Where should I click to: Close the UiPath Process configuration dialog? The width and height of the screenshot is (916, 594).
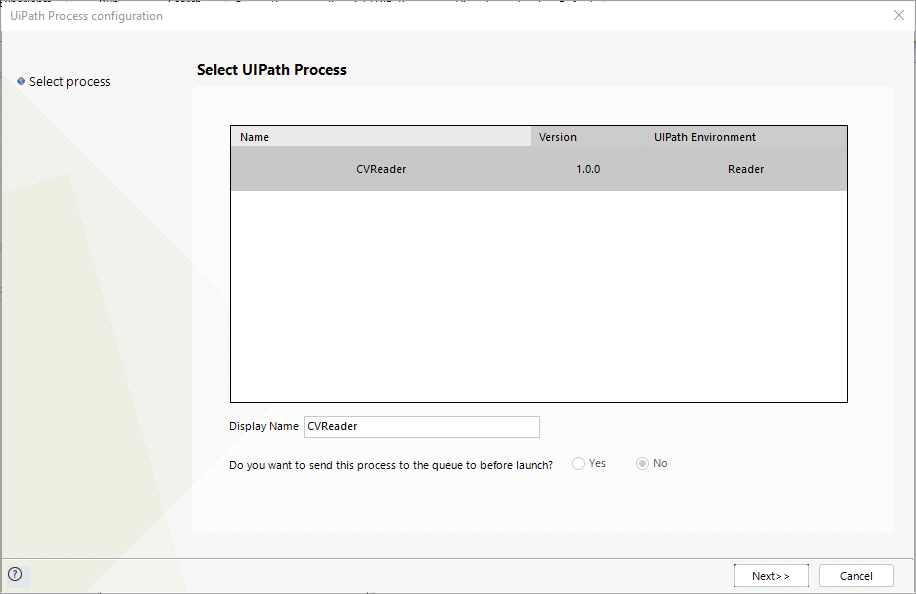pos(898,15)
